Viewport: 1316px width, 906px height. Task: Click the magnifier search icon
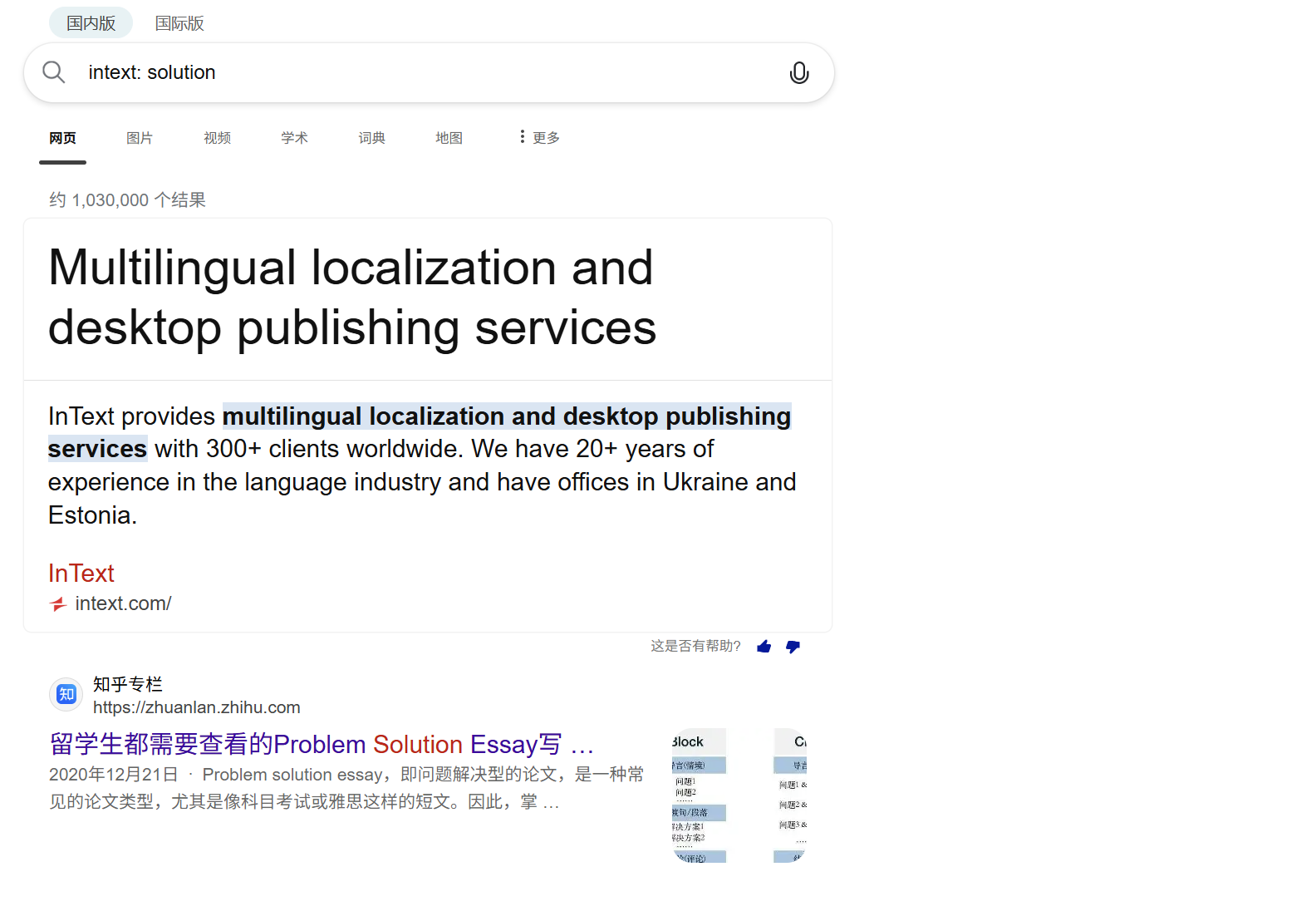54,72
